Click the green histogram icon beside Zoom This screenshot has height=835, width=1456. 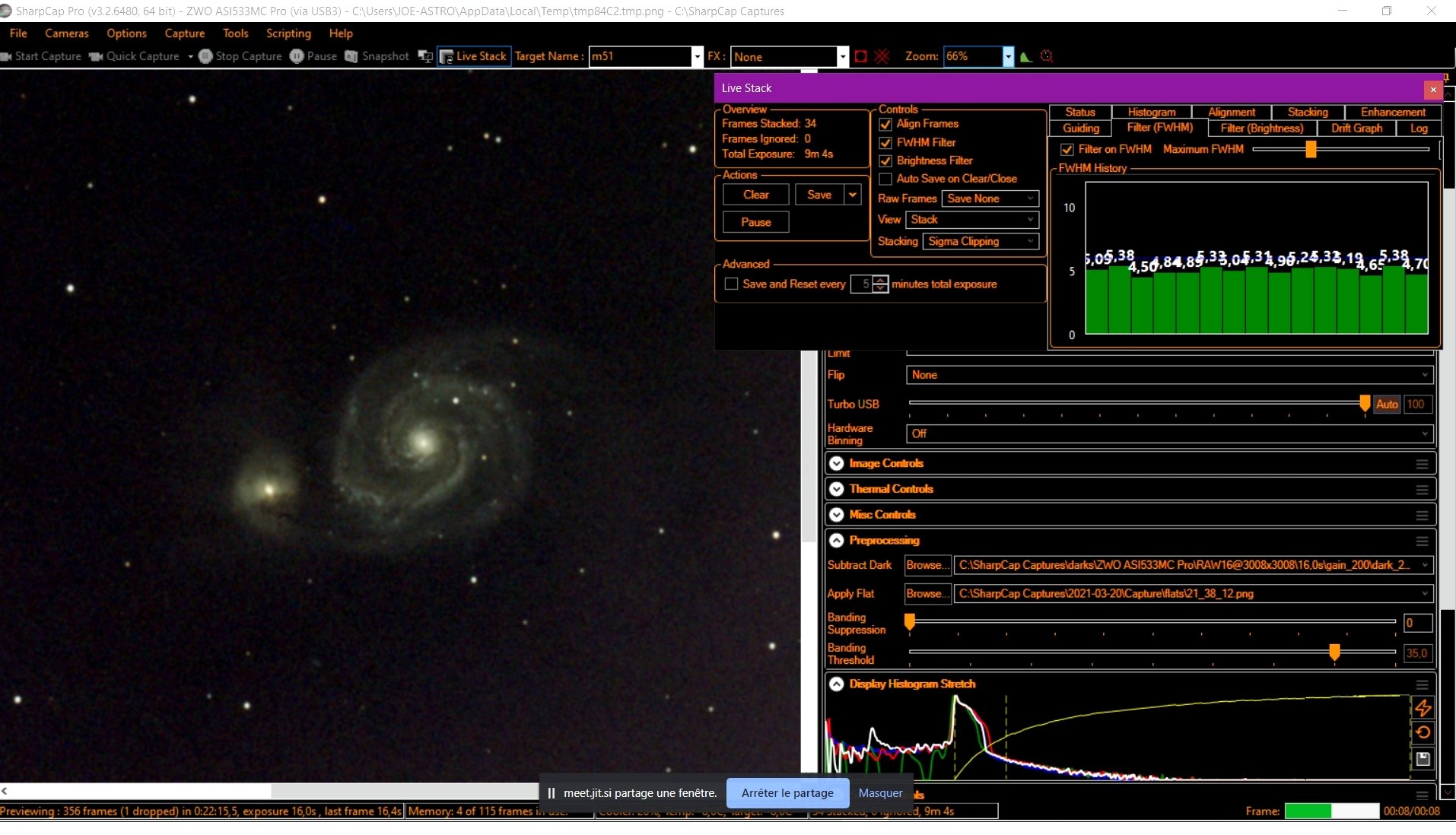click(x=1025, y=56)
